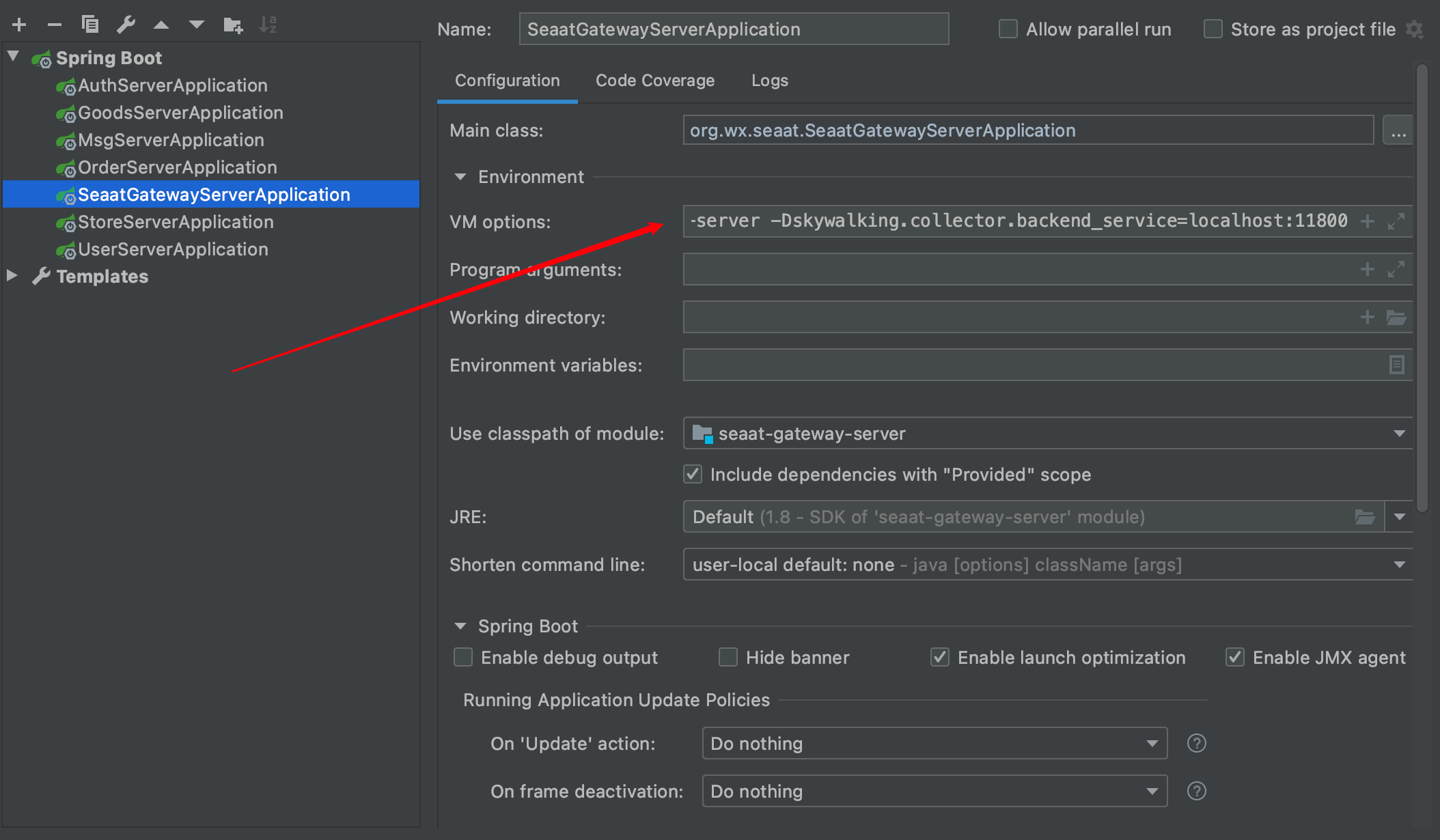
Task: Collapse the Spring Boot tree group
Action: point(13,56)
